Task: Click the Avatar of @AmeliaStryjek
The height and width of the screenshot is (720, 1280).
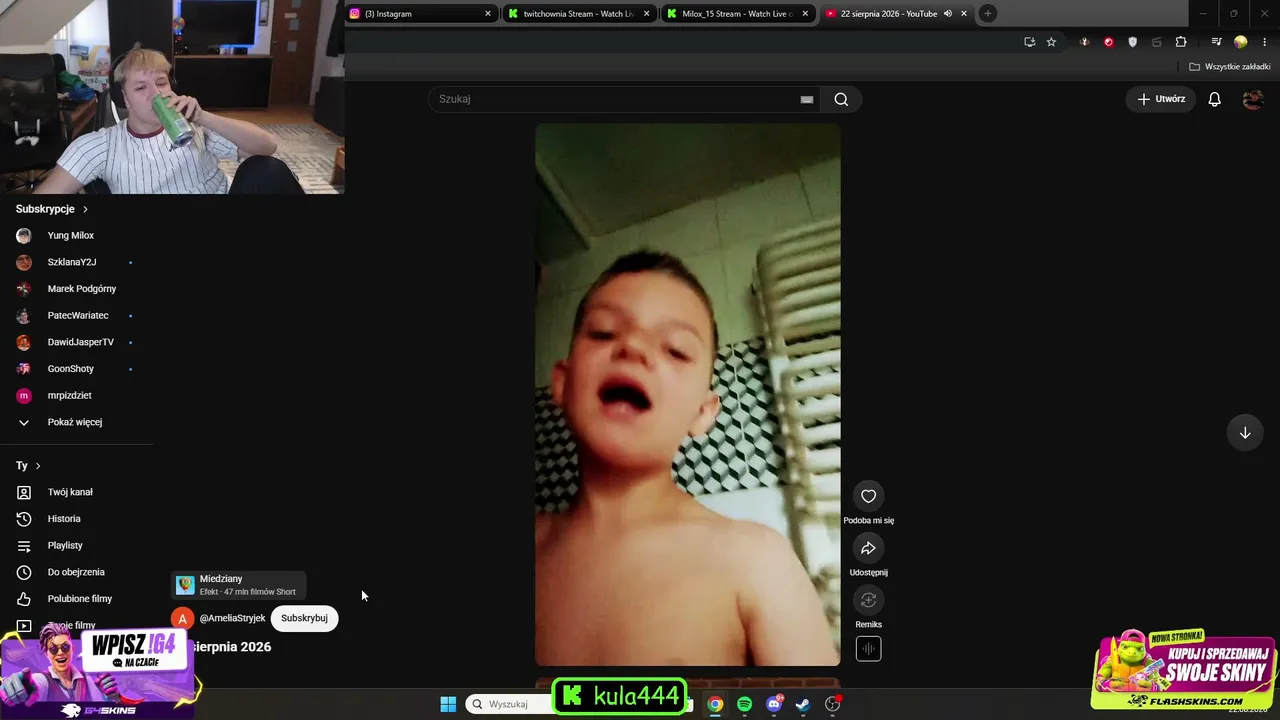Action: [181, 618]
